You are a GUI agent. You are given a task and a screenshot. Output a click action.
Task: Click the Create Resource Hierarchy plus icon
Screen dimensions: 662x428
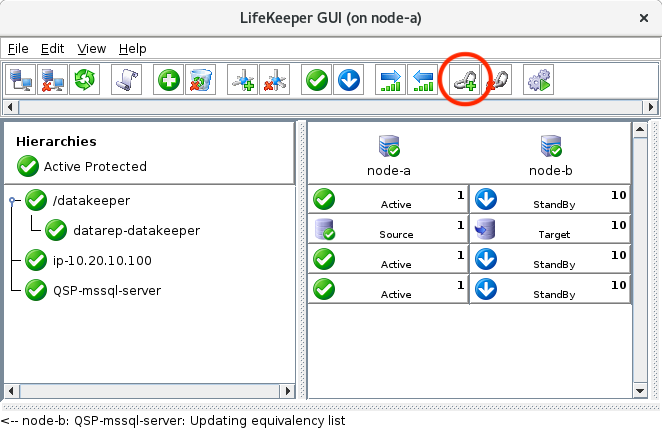point(168,79)
